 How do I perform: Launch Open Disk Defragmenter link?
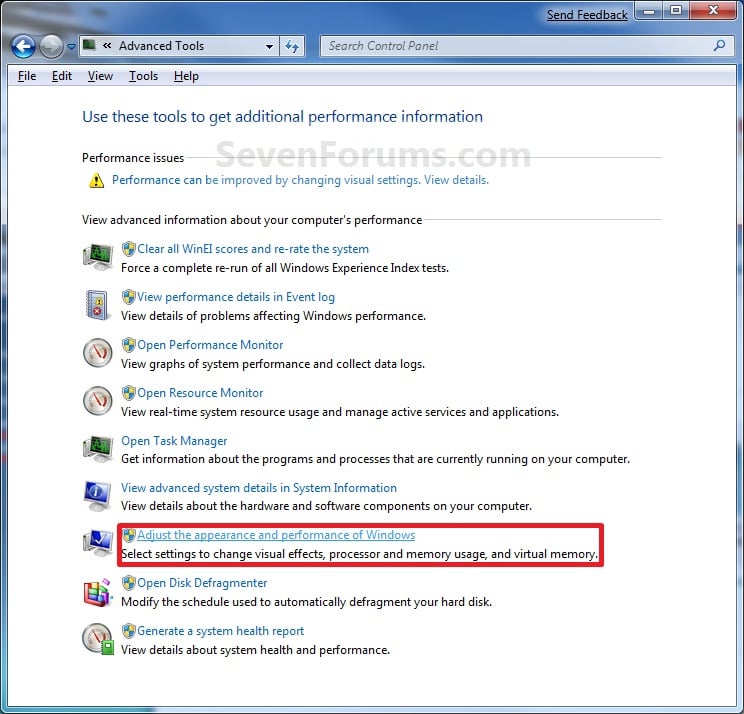(202, 583)
